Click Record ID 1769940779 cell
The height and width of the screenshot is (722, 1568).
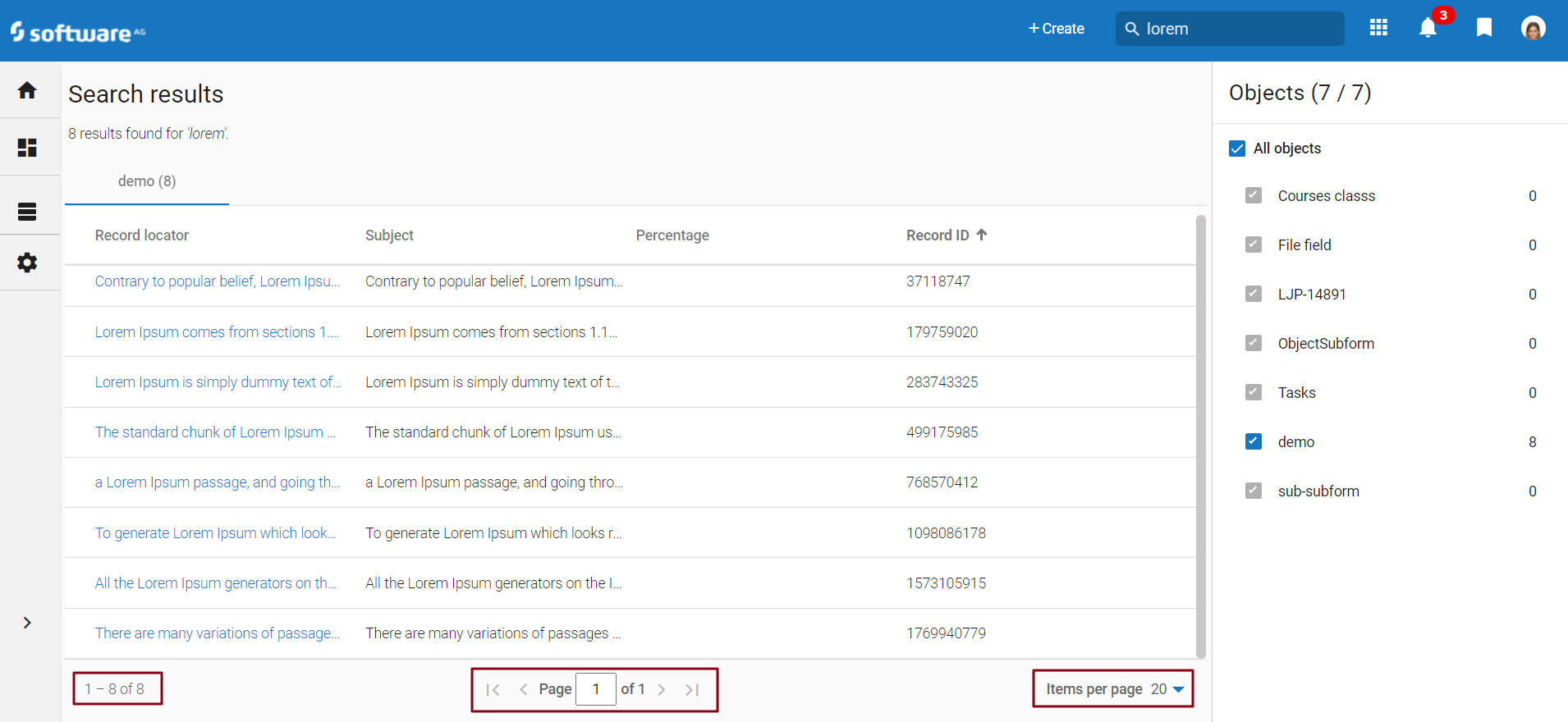click(x=947, y=633)
